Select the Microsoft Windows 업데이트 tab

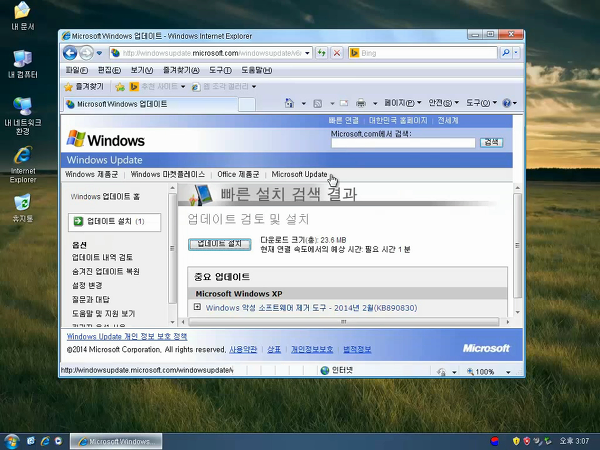[x=150, y=104]
